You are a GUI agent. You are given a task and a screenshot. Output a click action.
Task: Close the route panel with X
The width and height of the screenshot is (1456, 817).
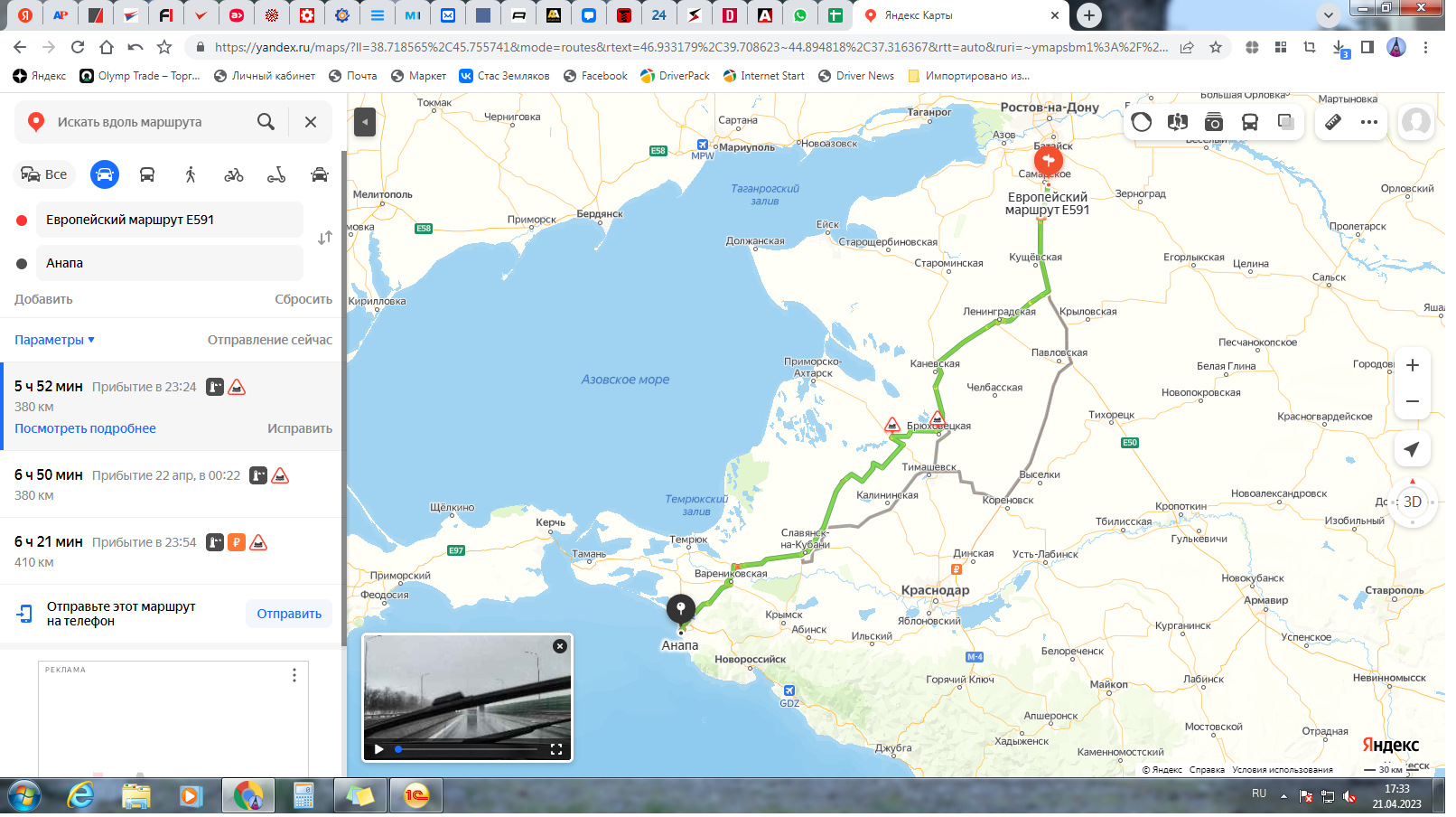(x=311, y=122)
